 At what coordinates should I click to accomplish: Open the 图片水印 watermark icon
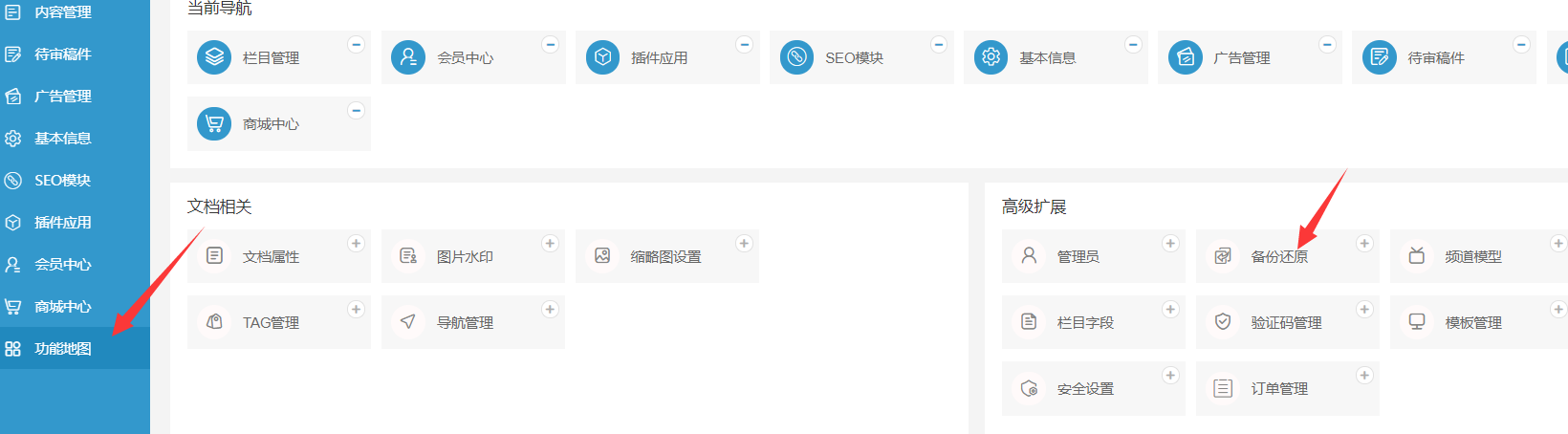408,256
